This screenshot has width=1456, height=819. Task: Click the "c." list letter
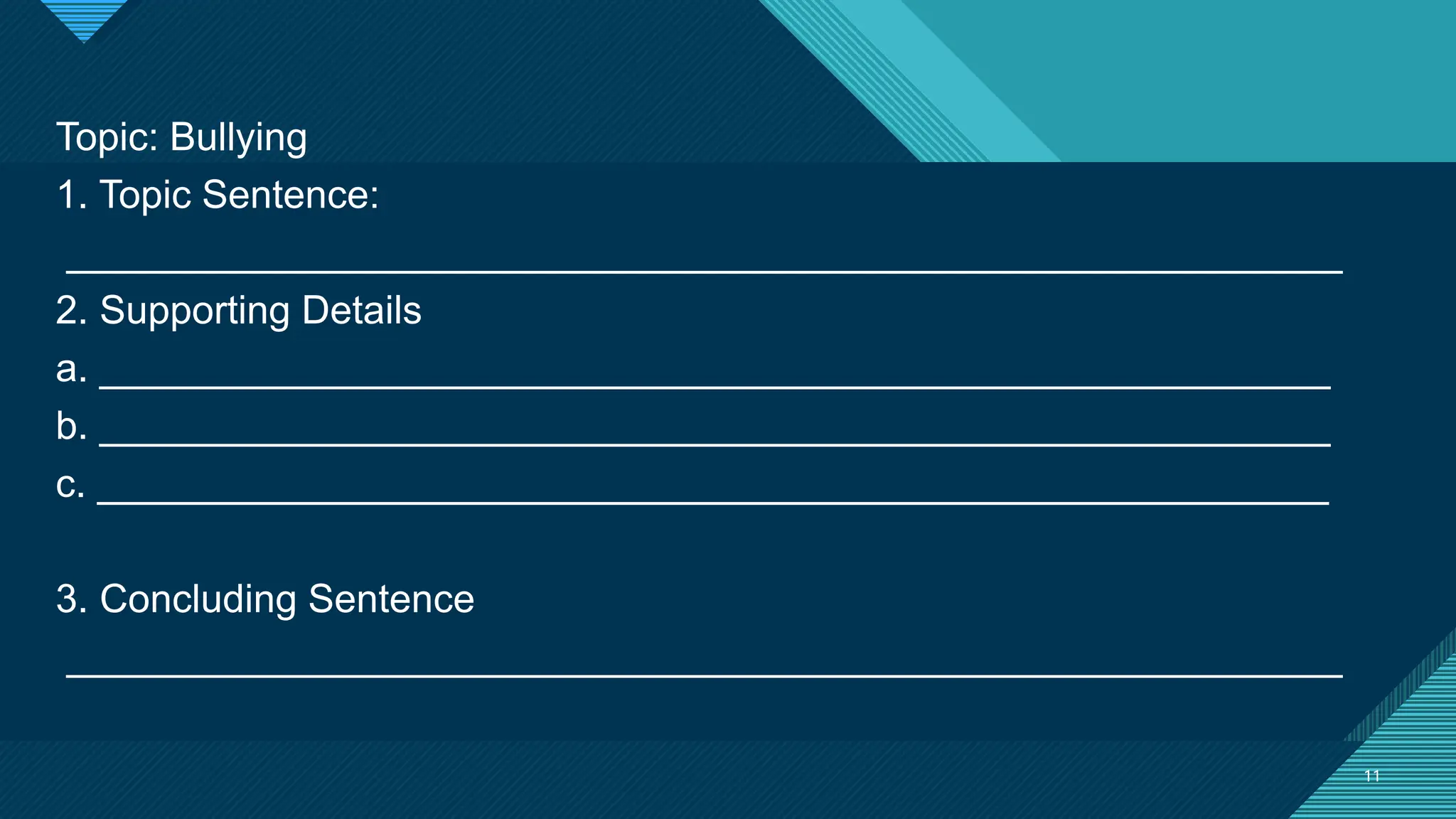[70, 485]
